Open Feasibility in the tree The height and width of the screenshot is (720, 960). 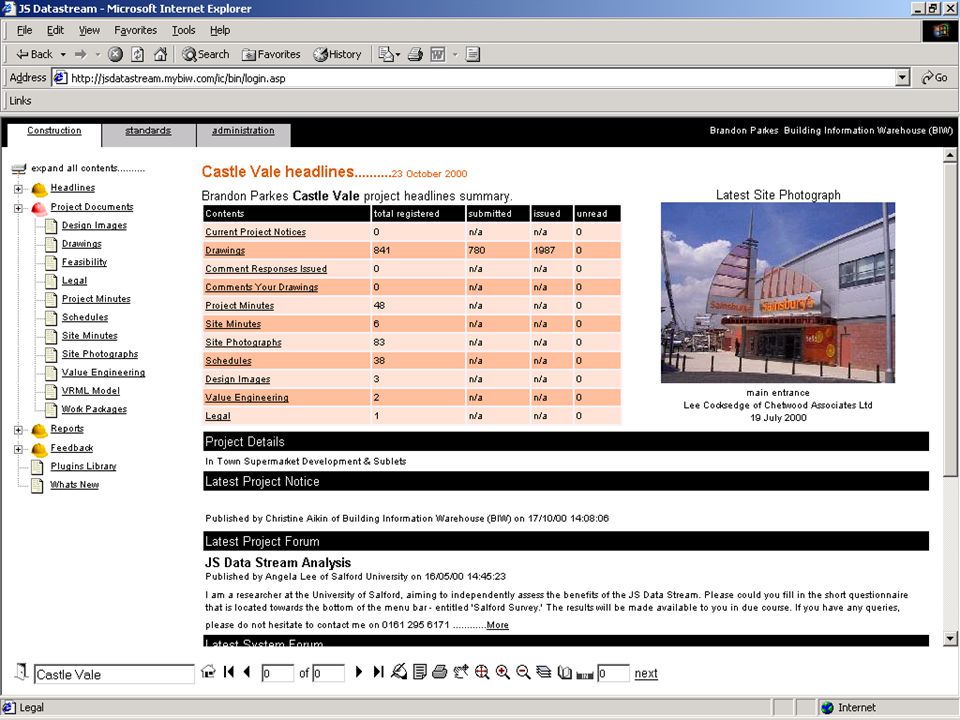coord(84,262)
